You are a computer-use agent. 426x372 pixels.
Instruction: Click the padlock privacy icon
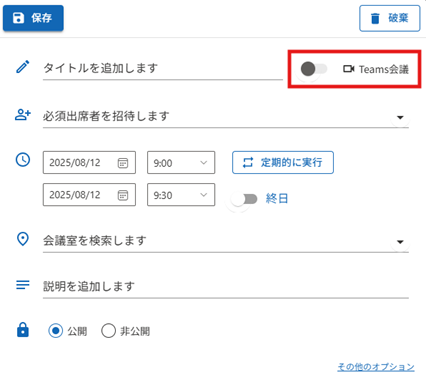(x=23, y=330)
